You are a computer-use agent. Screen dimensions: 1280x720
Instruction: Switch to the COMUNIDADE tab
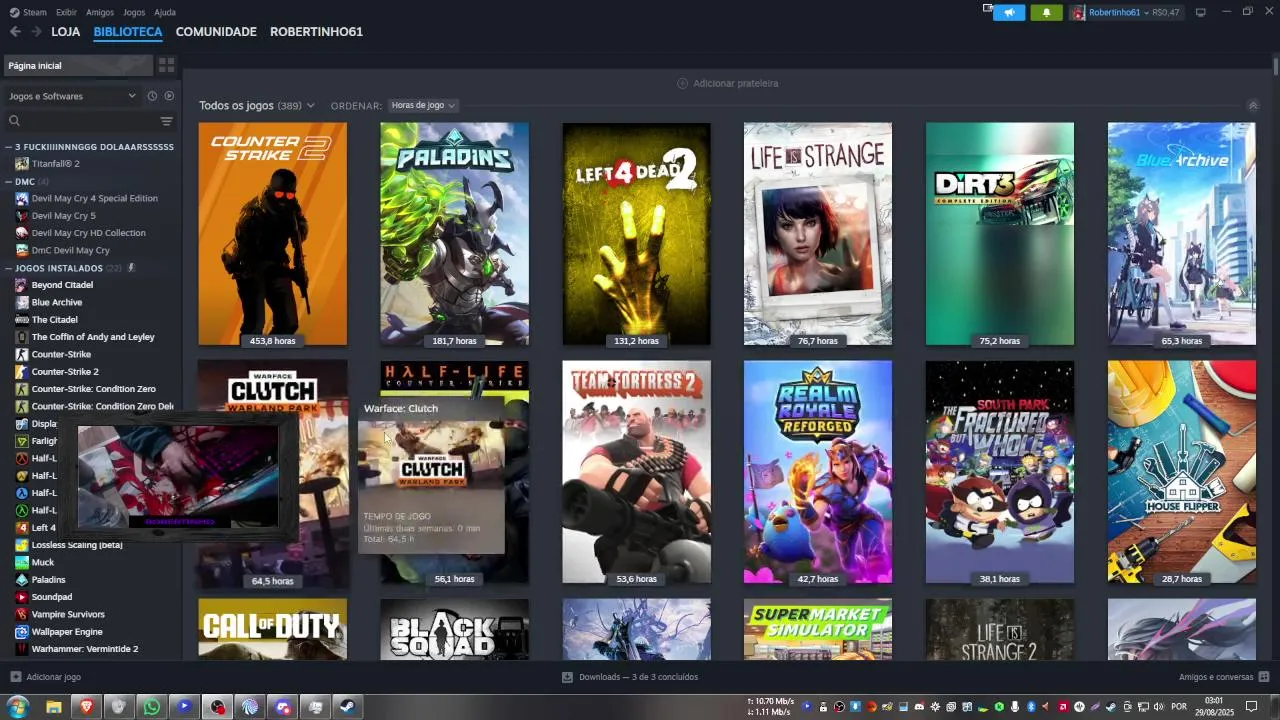point(216,32)
